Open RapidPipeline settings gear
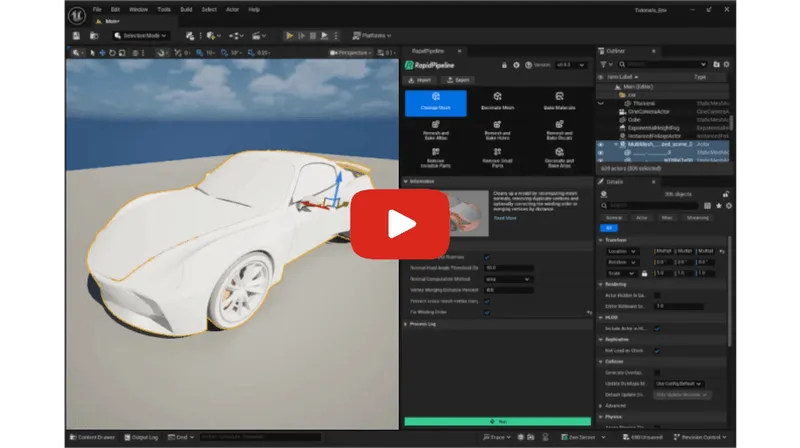800x448 pixels. pyautogui.click(x=516, y=65)
